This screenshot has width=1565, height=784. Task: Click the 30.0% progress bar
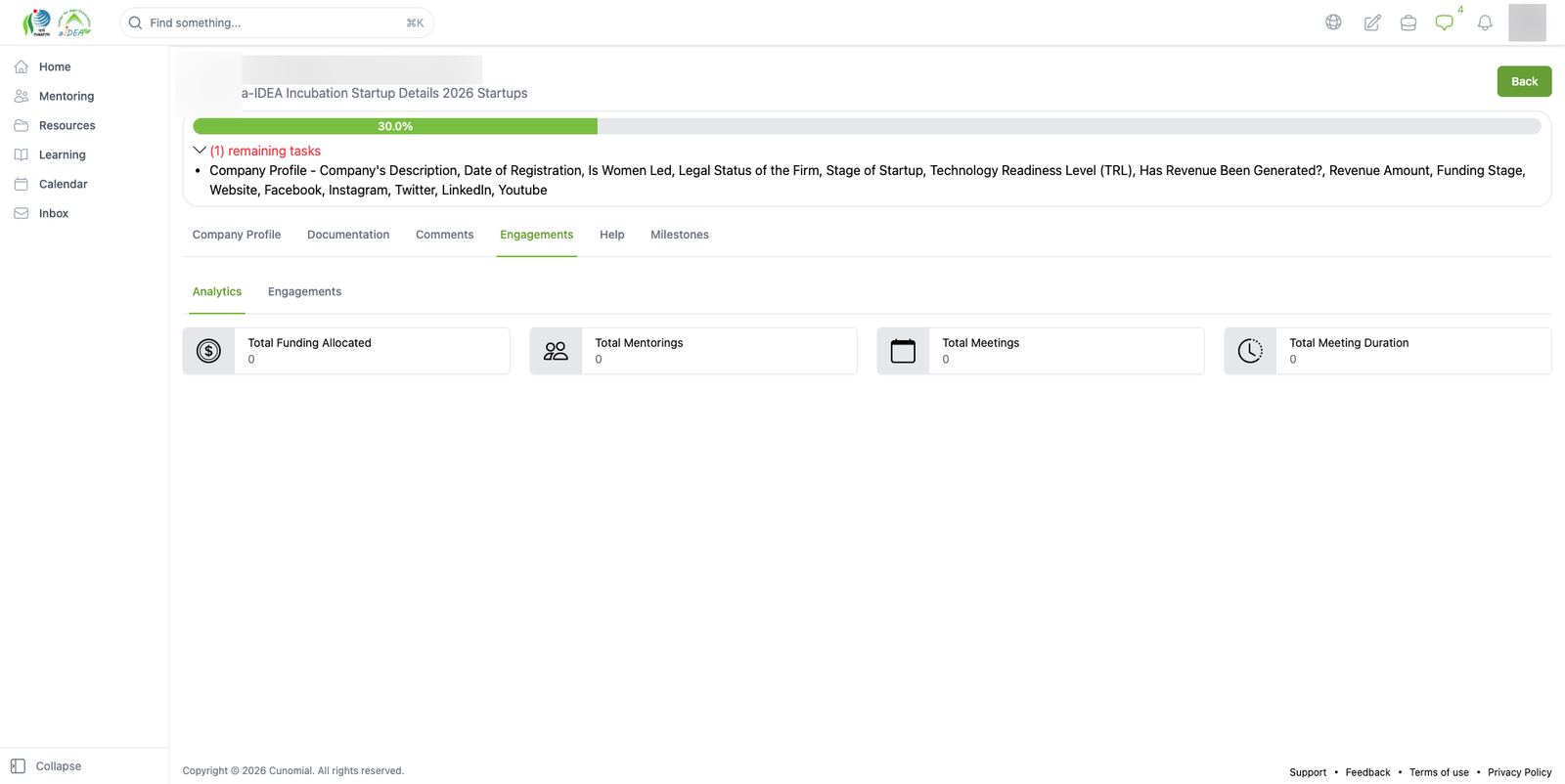[x=867, y=126]
